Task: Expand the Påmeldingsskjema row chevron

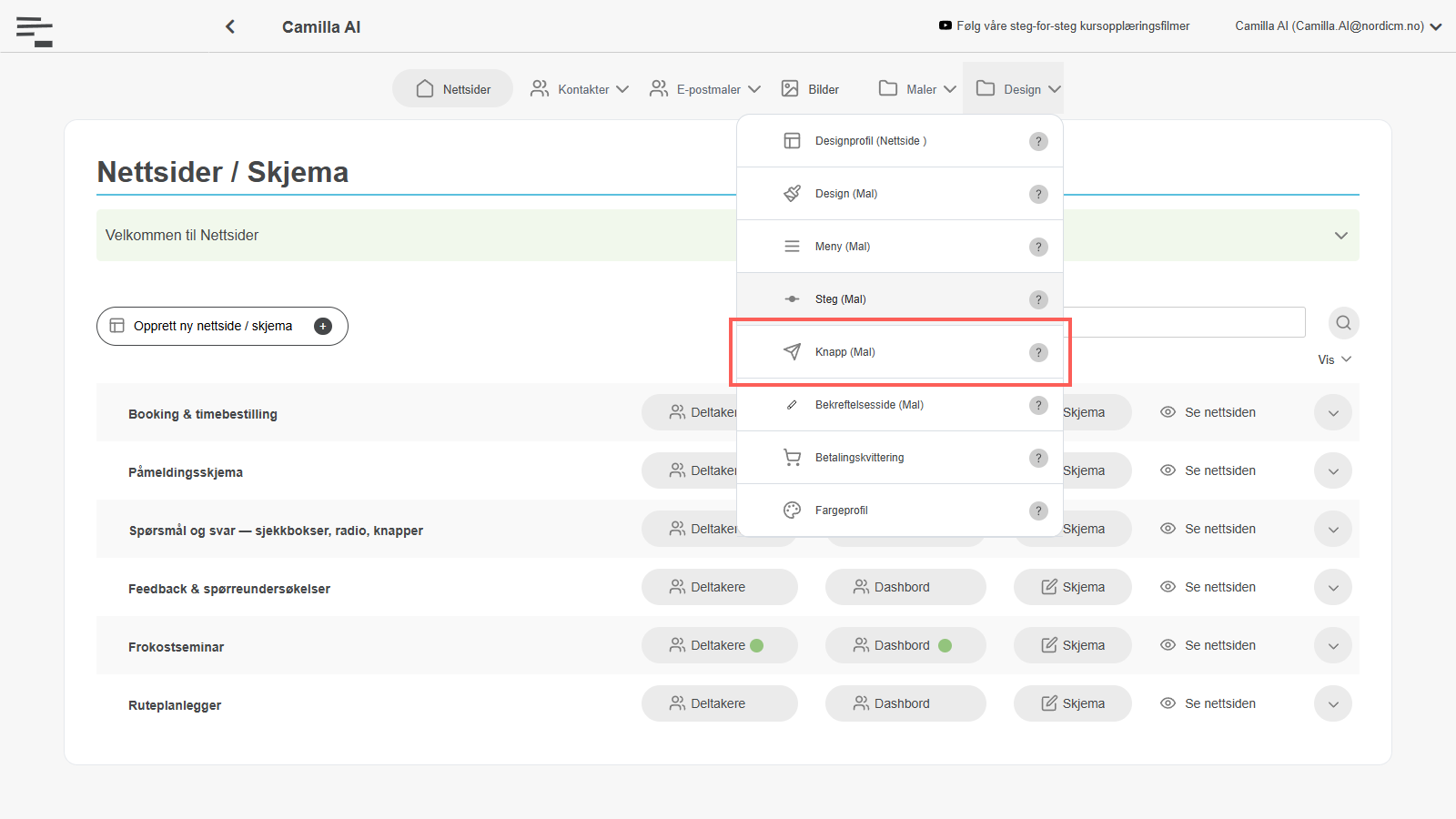Action: click(1333, 470)
